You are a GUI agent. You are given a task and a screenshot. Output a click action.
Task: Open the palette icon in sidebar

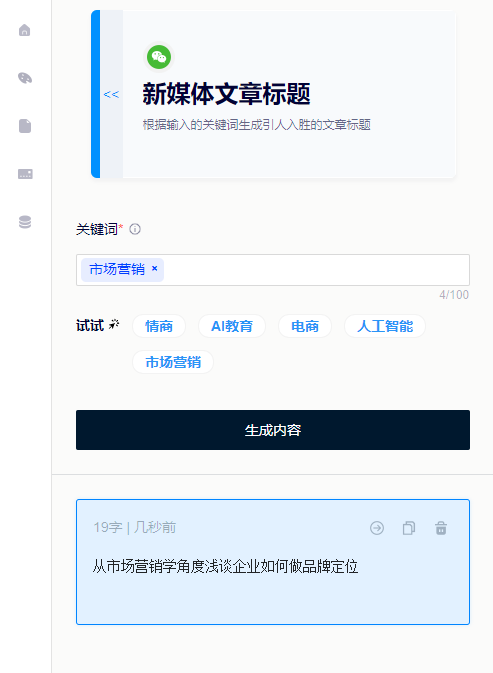[24, 78]
